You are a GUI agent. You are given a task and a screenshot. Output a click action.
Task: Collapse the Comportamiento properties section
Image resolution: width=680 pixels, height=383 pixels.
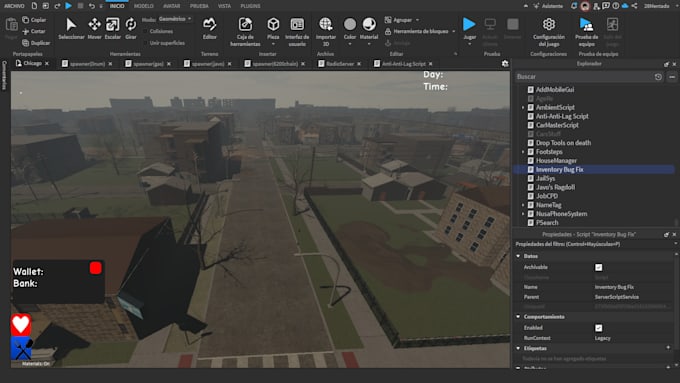coord(518,317)
